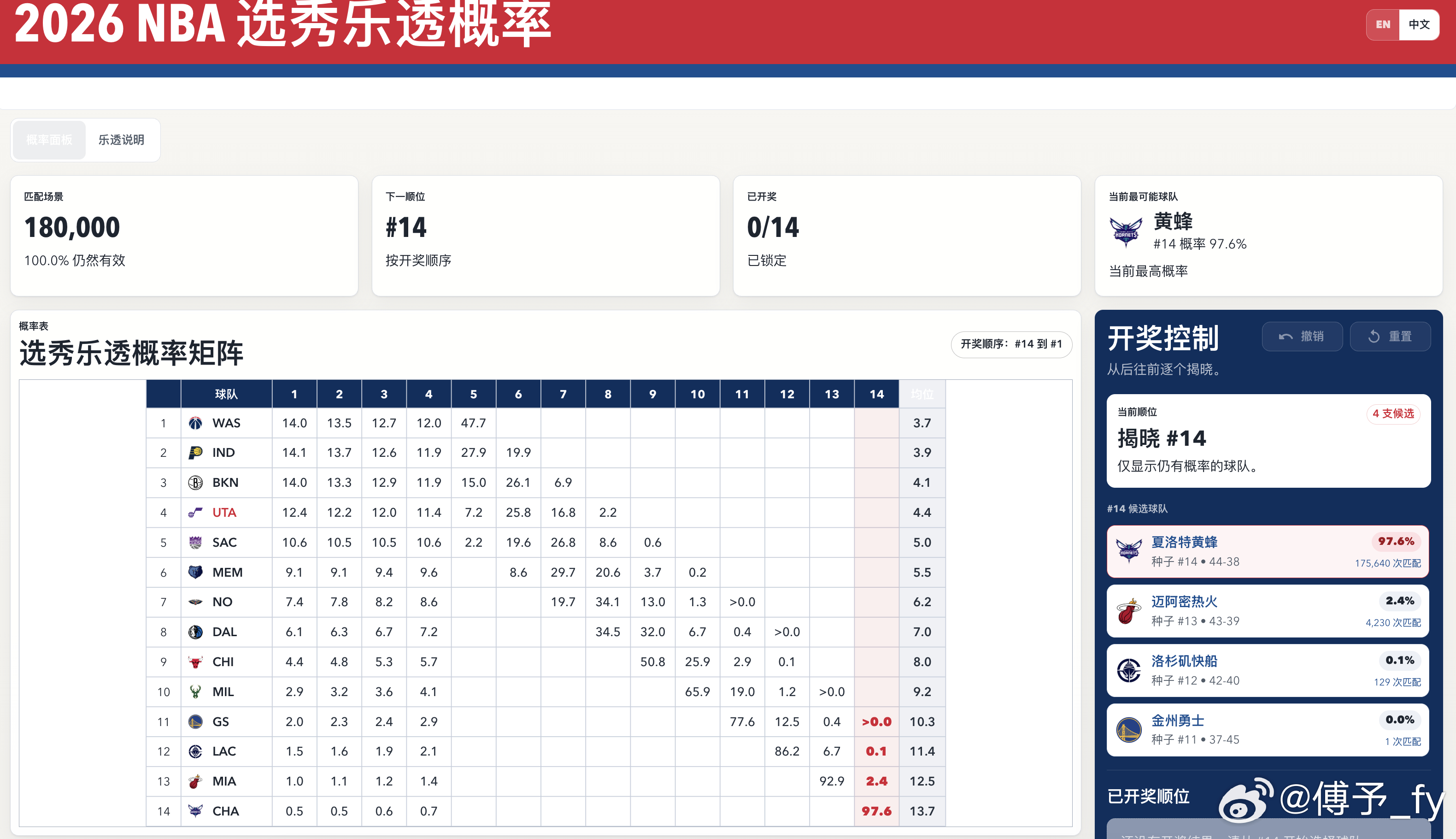Click the >0.0 cell in GS row column 14
Viewport: 1456px width, 839px height.
point(876,721)
